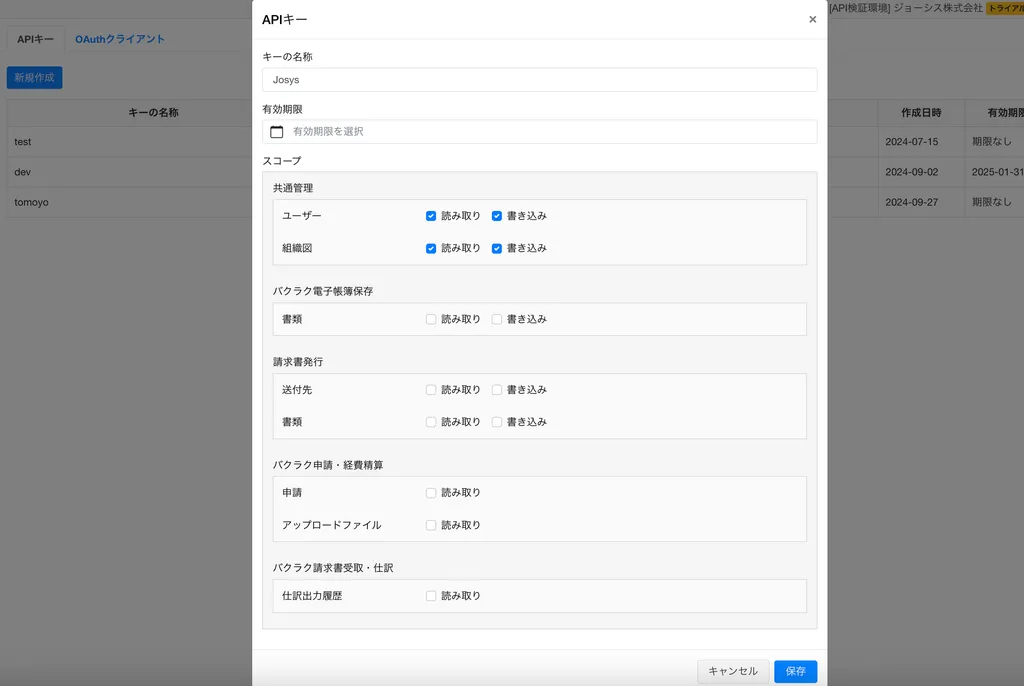Click キャンセル to dismiss changes
Screen dimensions: 1024x686
(x=733, y=671)
